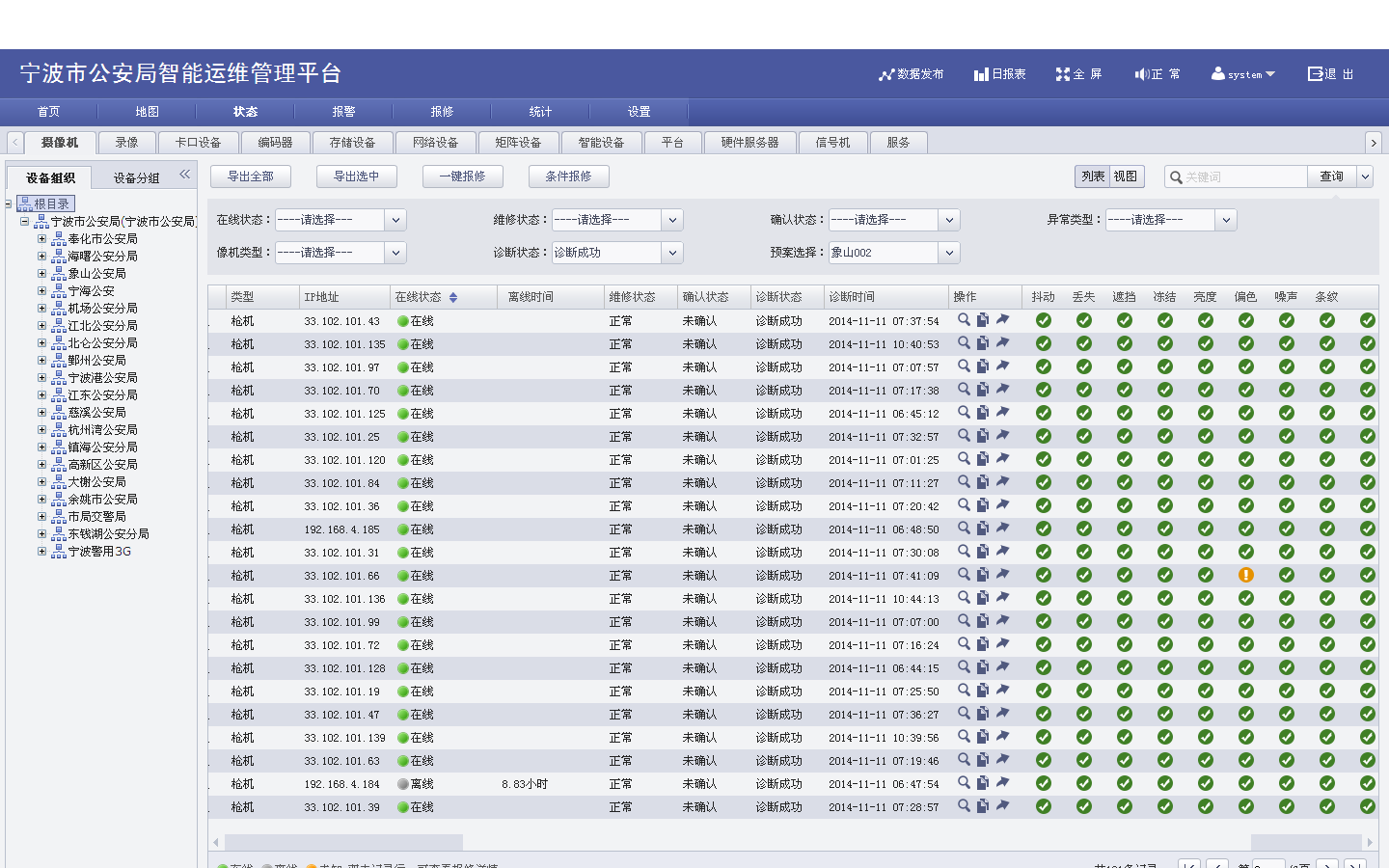The width and height of the screenshot is (1389, 868).
Task: Click the 退出 logout icon
Action: pos(1317,74)
